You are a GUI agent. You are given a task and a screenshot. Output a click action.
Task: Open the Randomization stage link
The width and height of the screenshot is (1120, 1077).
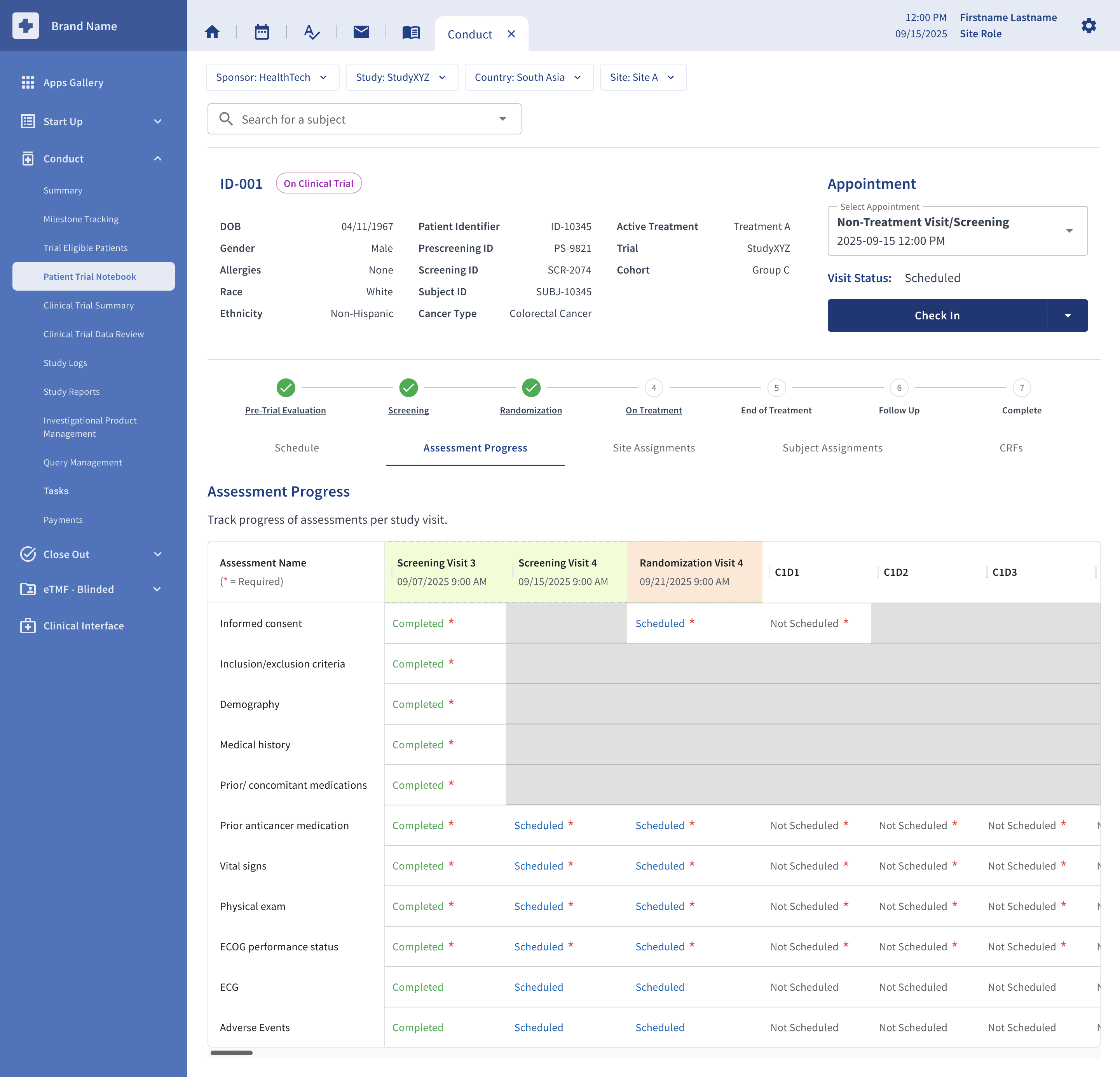click(x=531, y=410)
